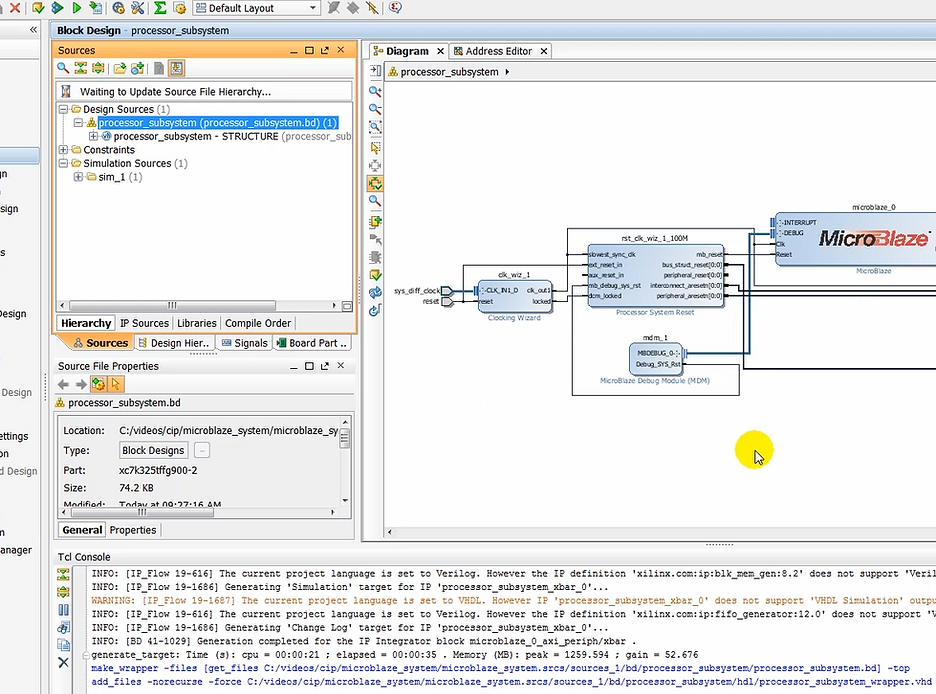Click the Regenerate Layout icon (highlighted orange)

(375, 184)
